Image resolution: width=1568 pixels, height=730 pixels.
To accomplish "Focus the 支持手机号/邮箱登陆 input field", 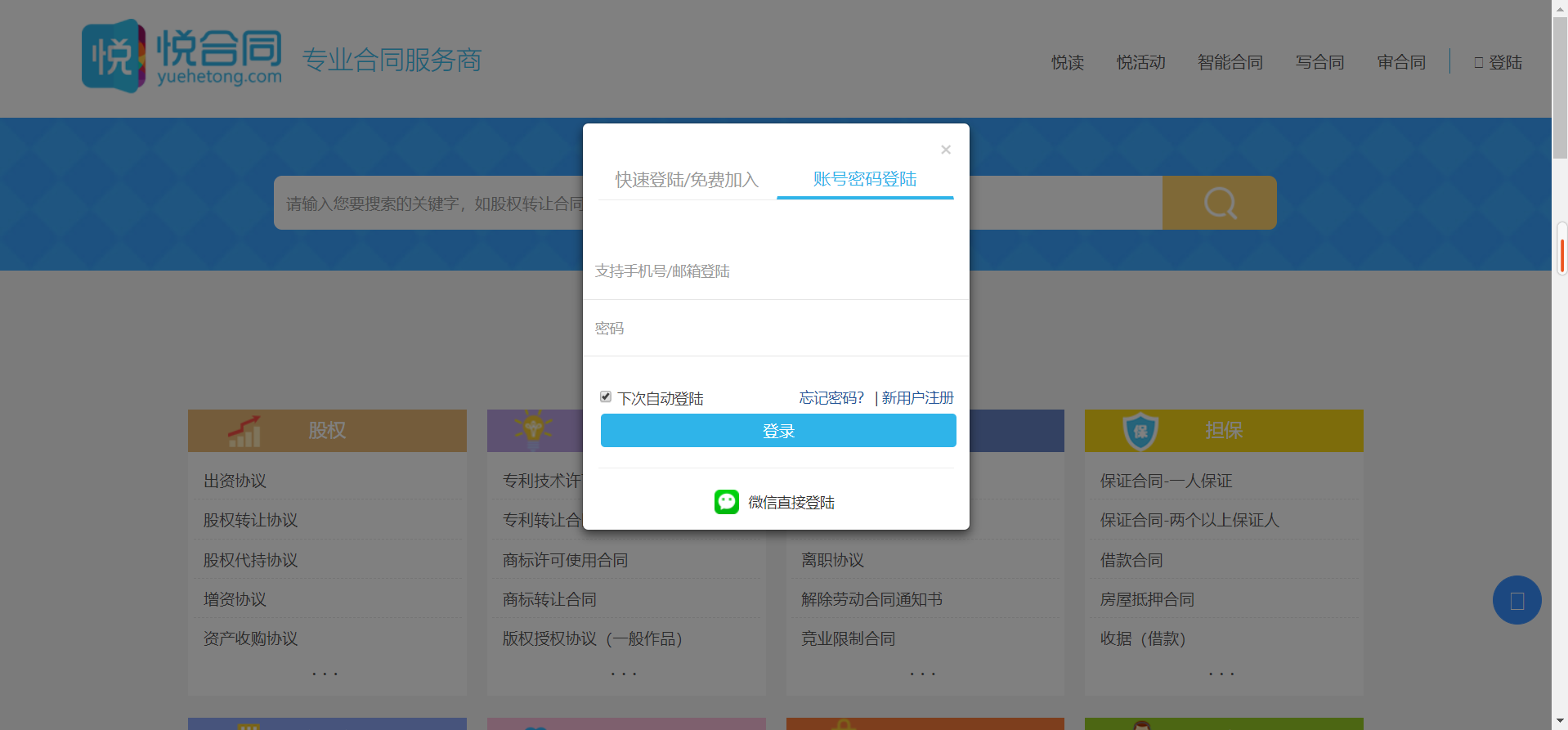I will click(x=776, y=271).
